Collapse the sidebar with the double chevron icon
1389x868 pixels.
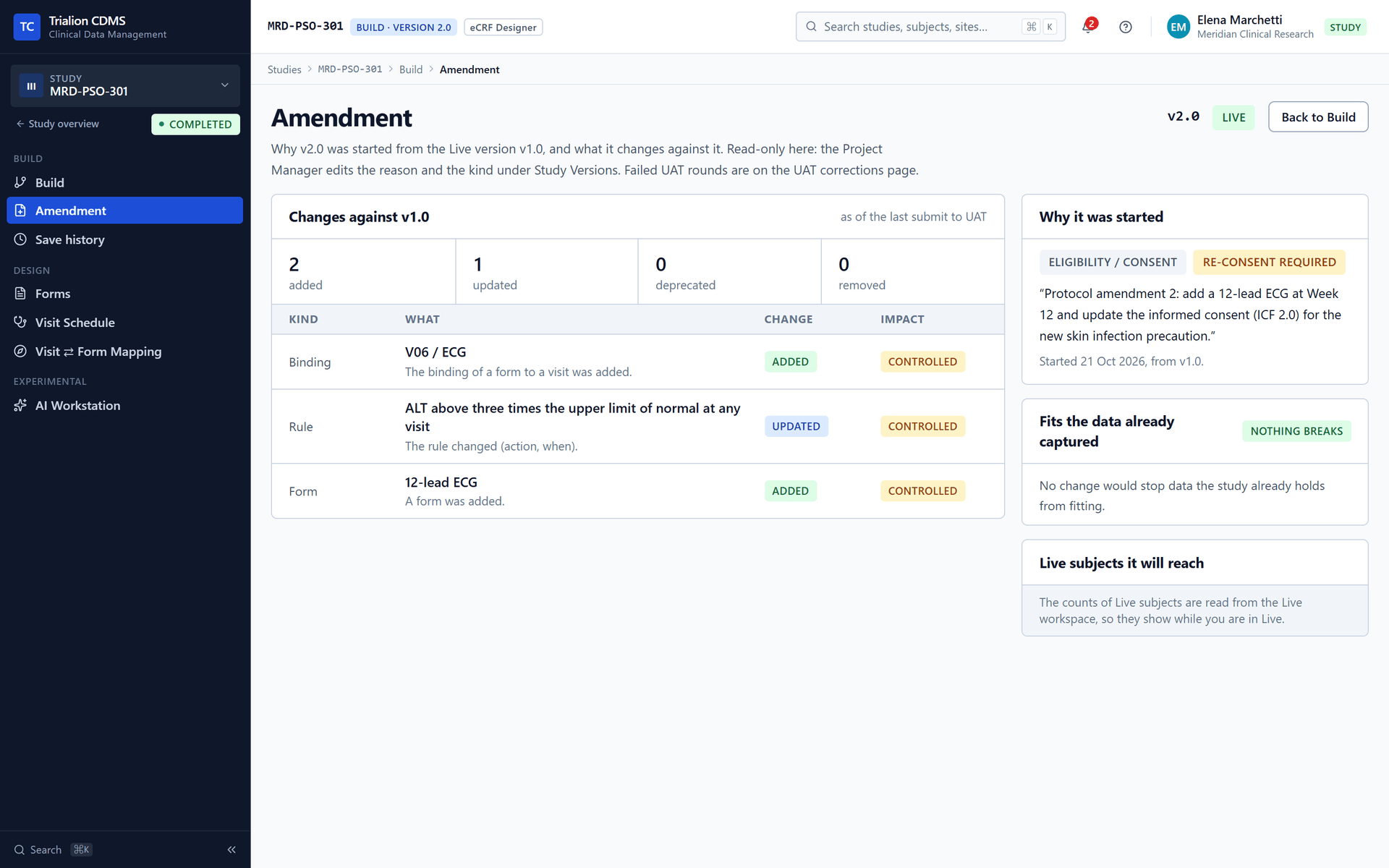pos(231,849)
